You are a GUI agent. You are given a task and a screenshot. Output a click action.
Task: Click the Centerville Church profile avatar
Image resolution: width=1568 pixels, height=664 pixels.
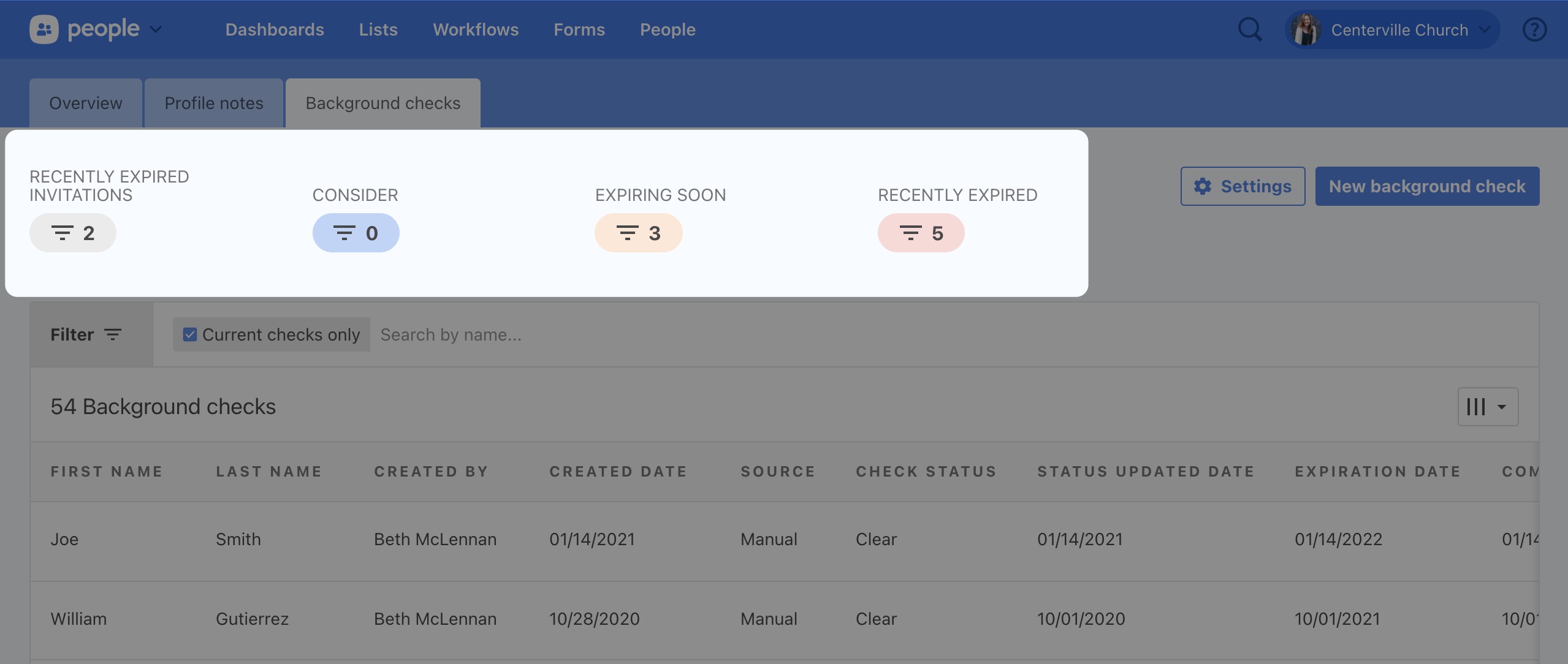pos(1306,29)
